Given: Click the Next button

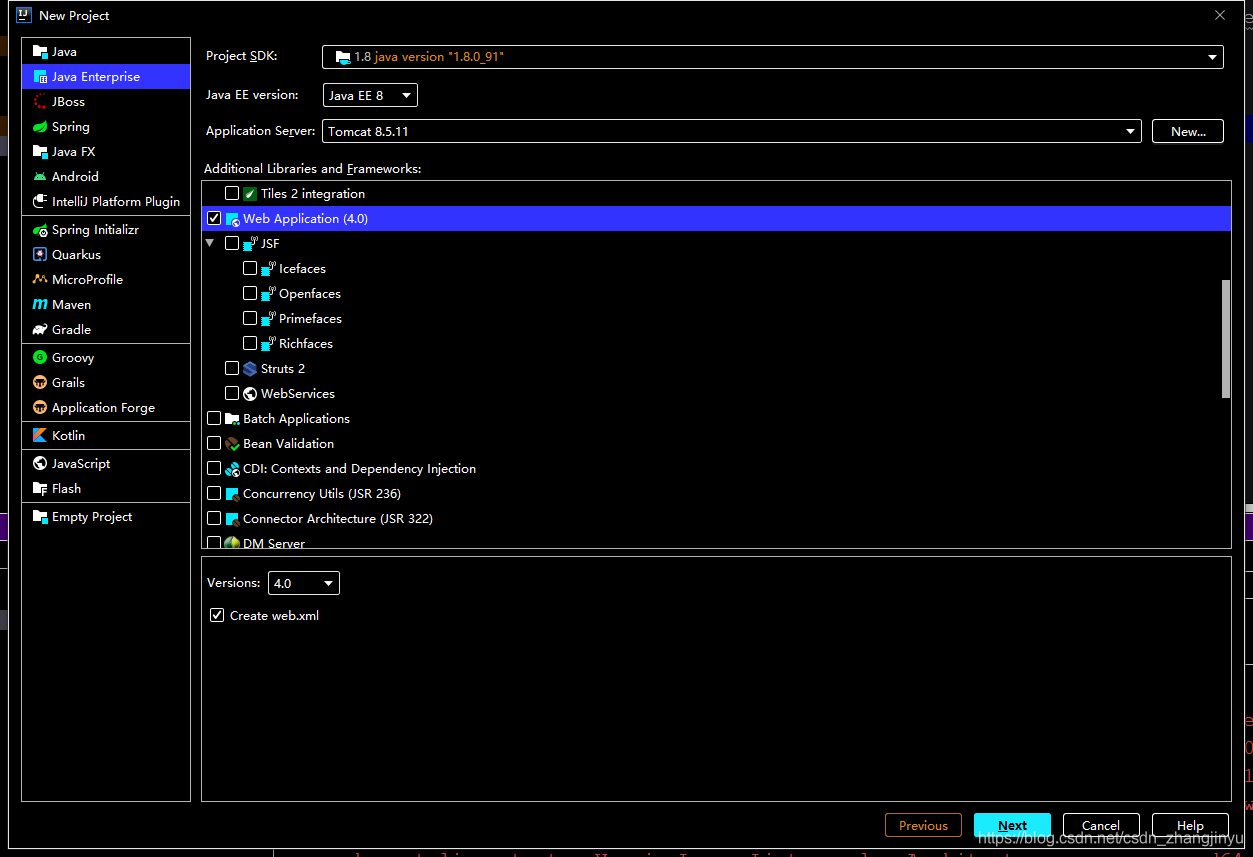Looking at the screenshot, I should [1012, 825].
